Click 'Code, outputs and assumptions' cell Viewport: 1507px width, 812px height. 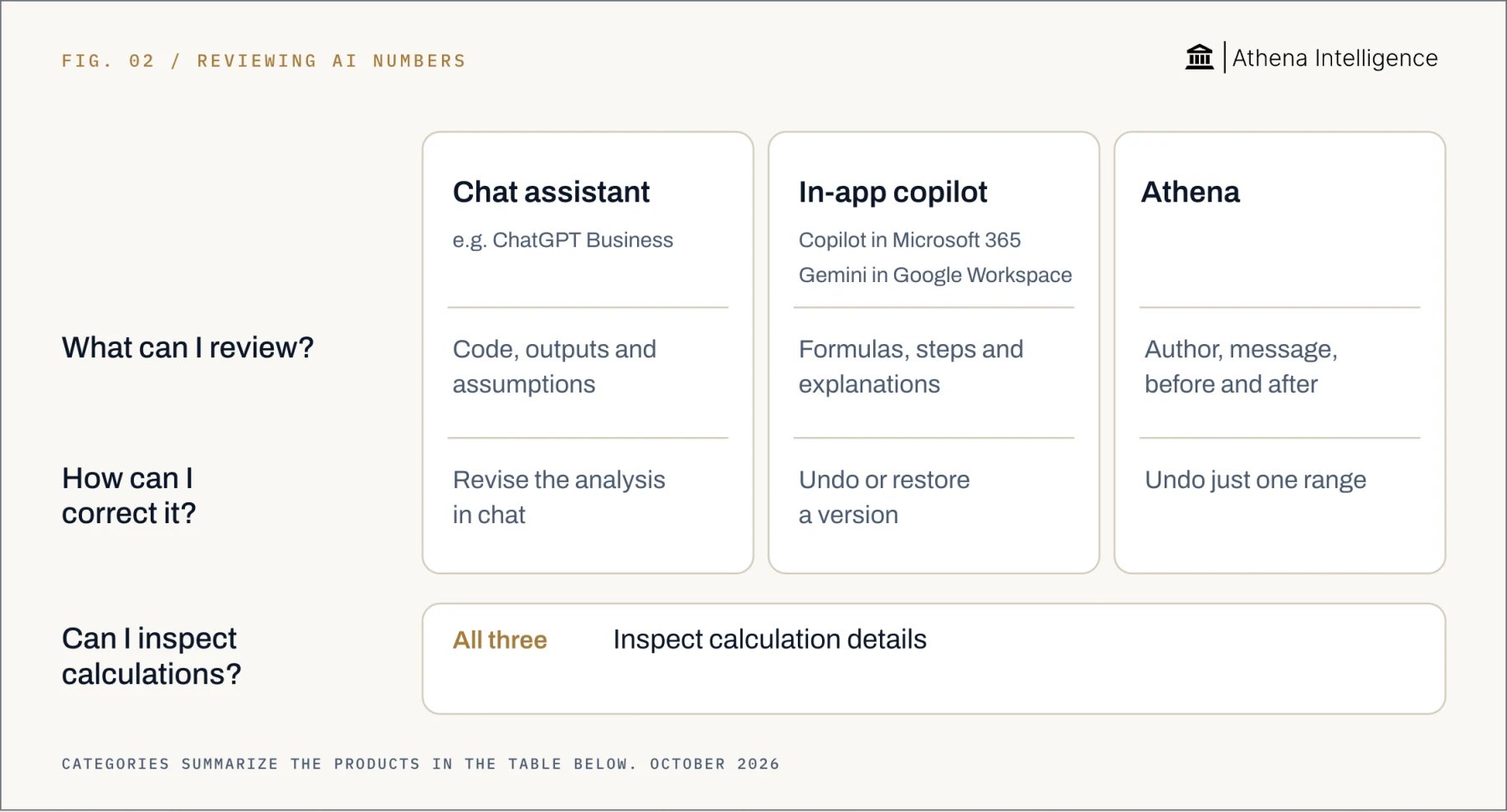tap(554, 367)
